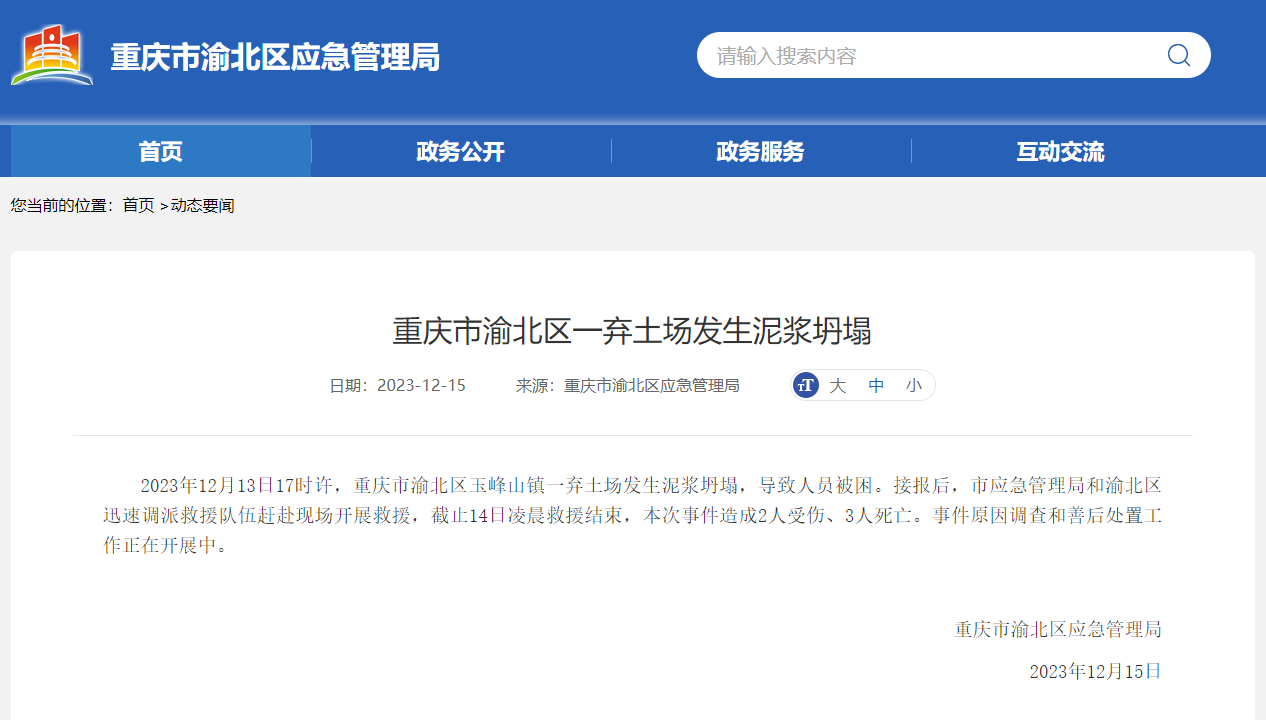
Task: Click site title 重庆市渝北区应急管理局 in header
Action: (x=275, y=57)
